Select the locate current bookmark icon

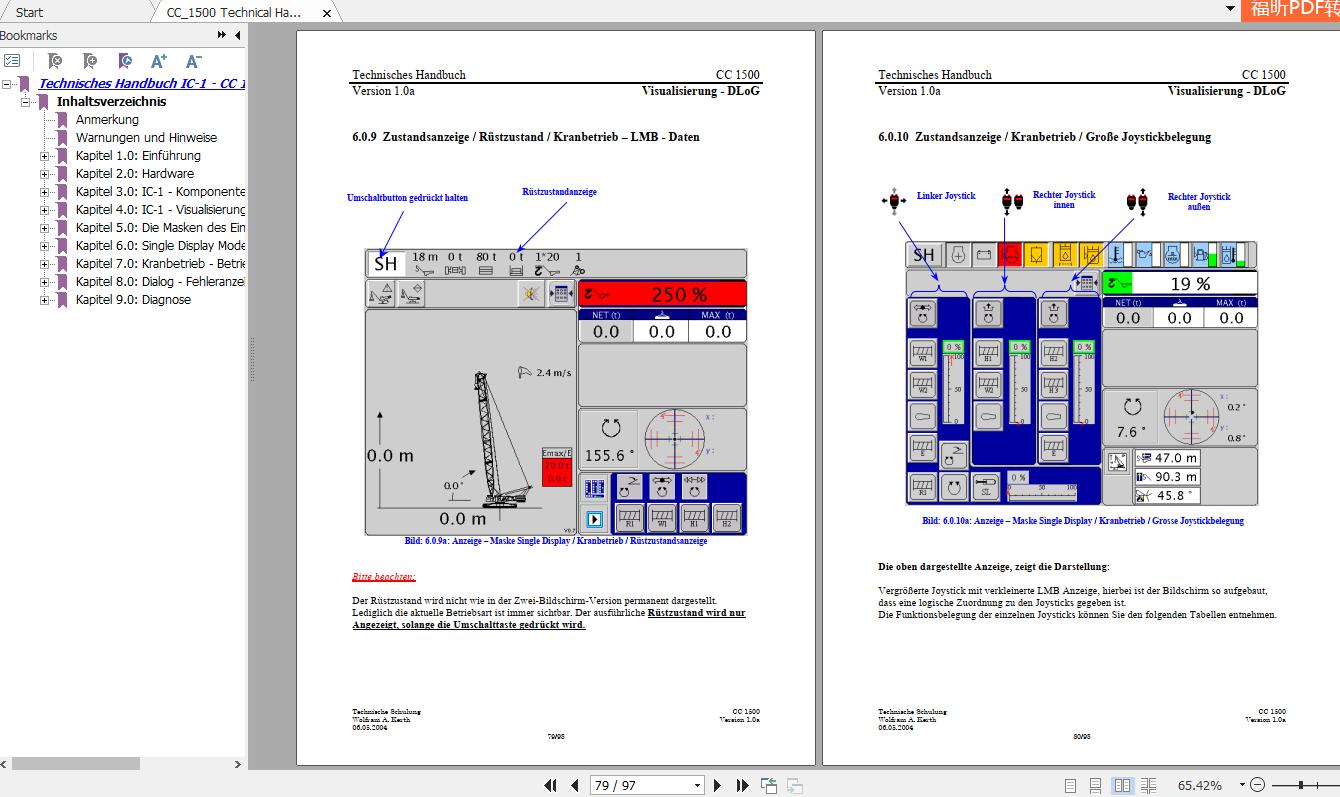click(125, 61)
